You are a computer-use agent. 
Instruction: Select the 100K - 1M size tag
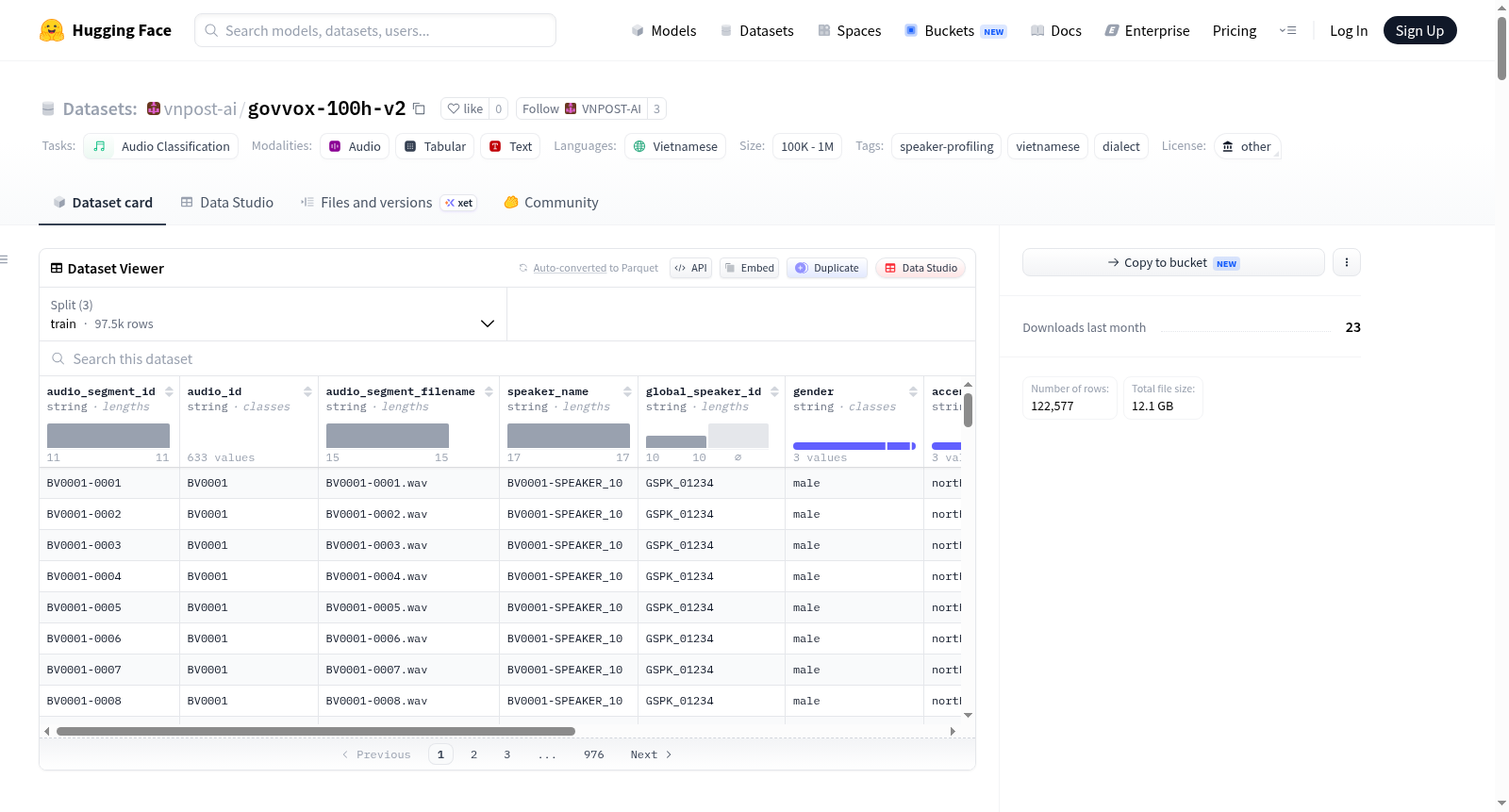[x=807, y=146]
